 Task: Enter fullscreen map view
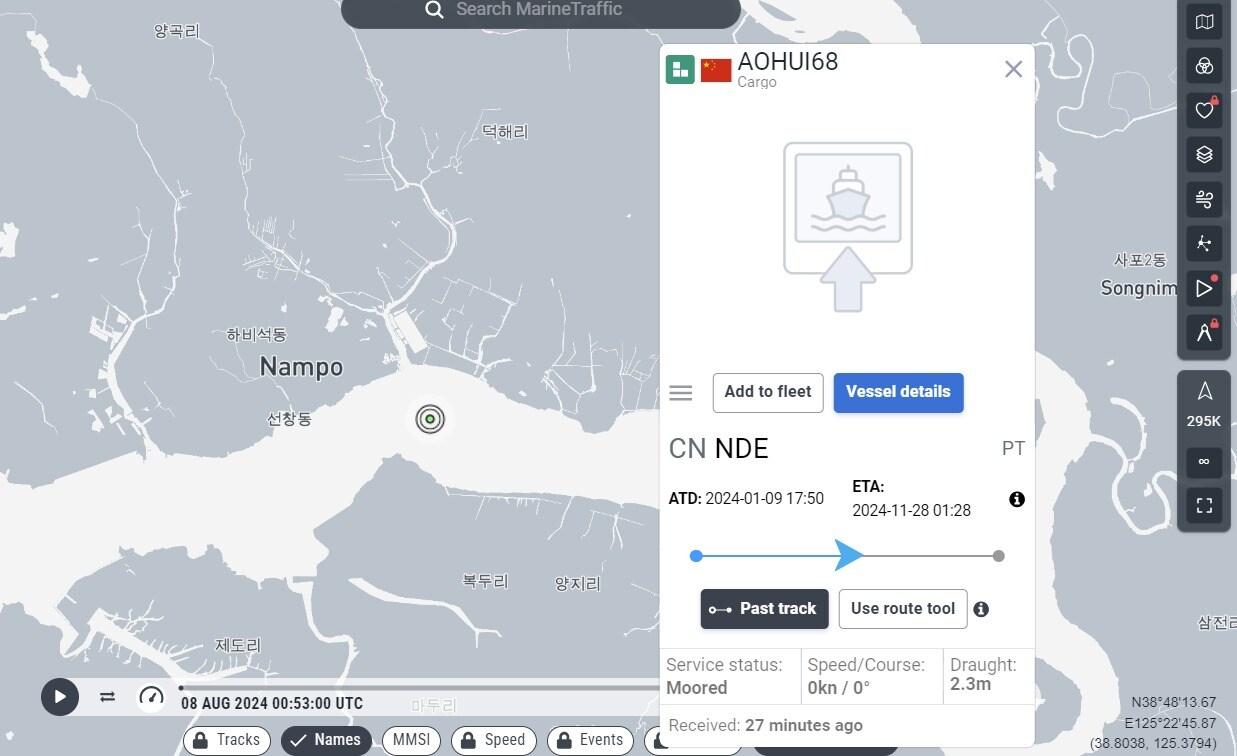pos(1204,505)
